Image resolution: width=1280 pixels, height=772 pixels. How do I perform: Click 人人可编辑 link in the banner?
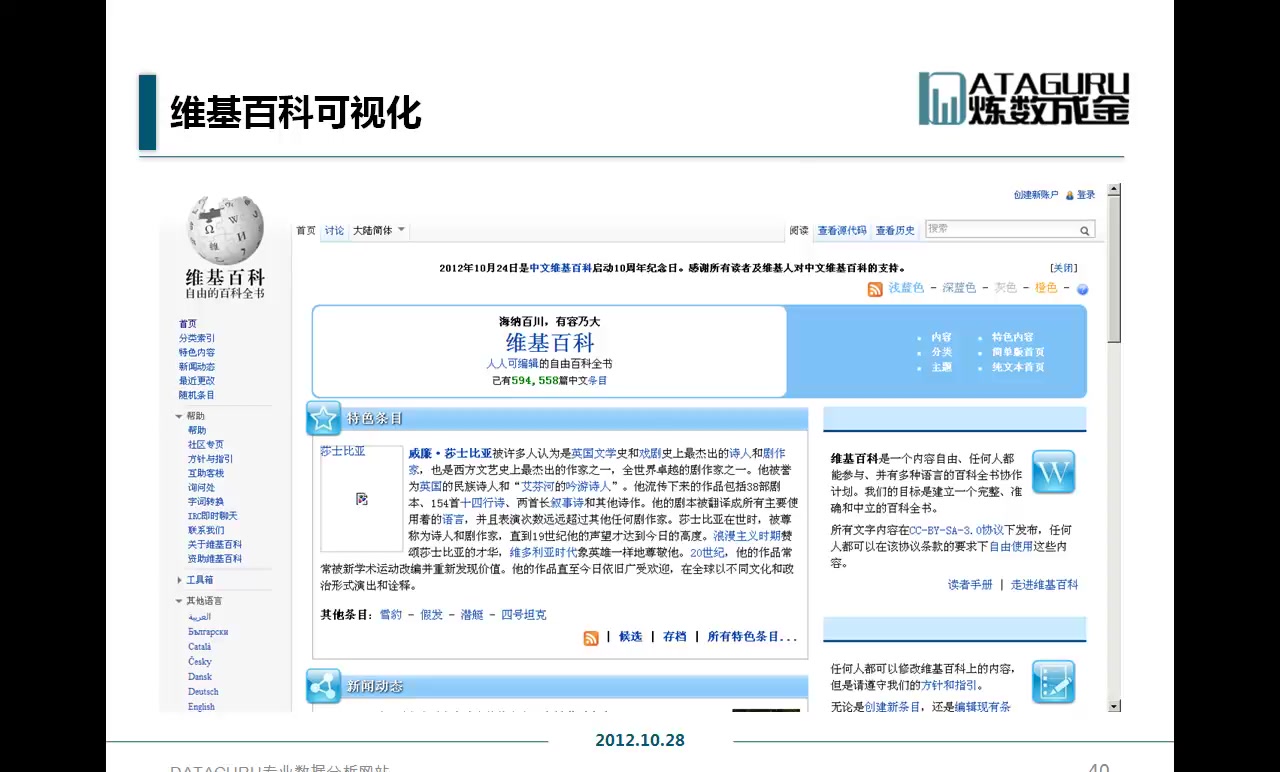click(512, 364)
